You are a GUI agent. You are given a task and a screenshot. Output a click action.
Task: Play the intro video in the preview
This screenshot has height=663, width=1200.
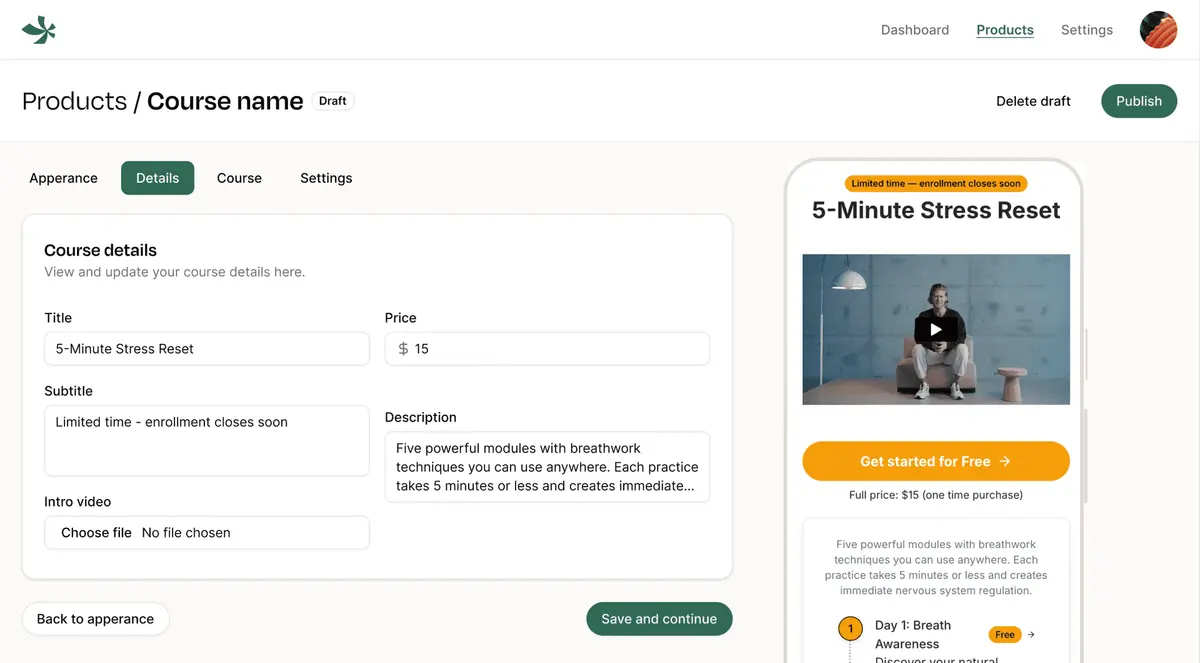pyautogui.click(x=935, y=329)
